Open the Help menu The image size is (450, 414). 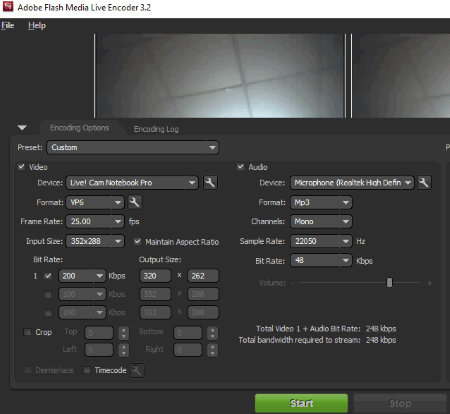pyautogui.click(x=37, y=25)
